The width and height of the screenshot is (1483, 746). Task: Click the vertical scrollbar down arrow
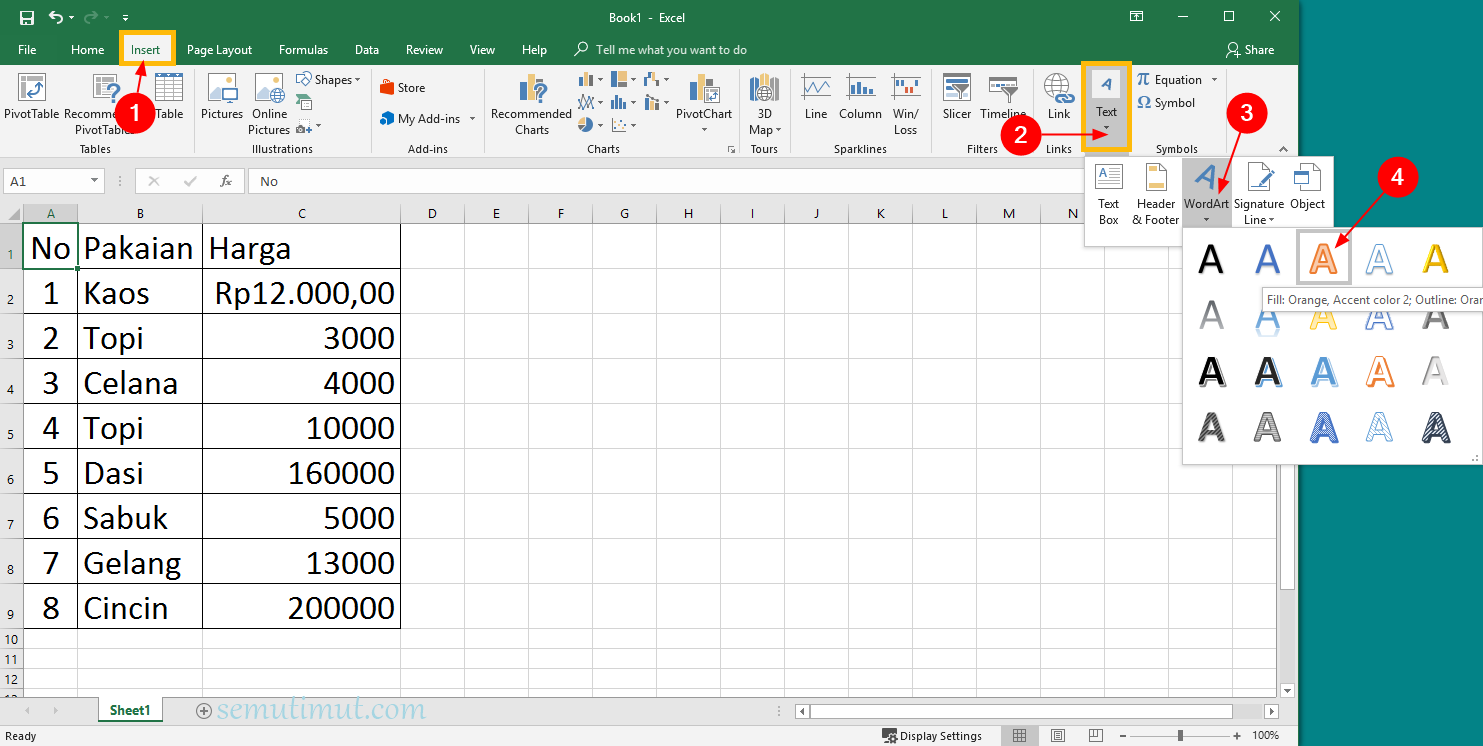(1287, 691)
